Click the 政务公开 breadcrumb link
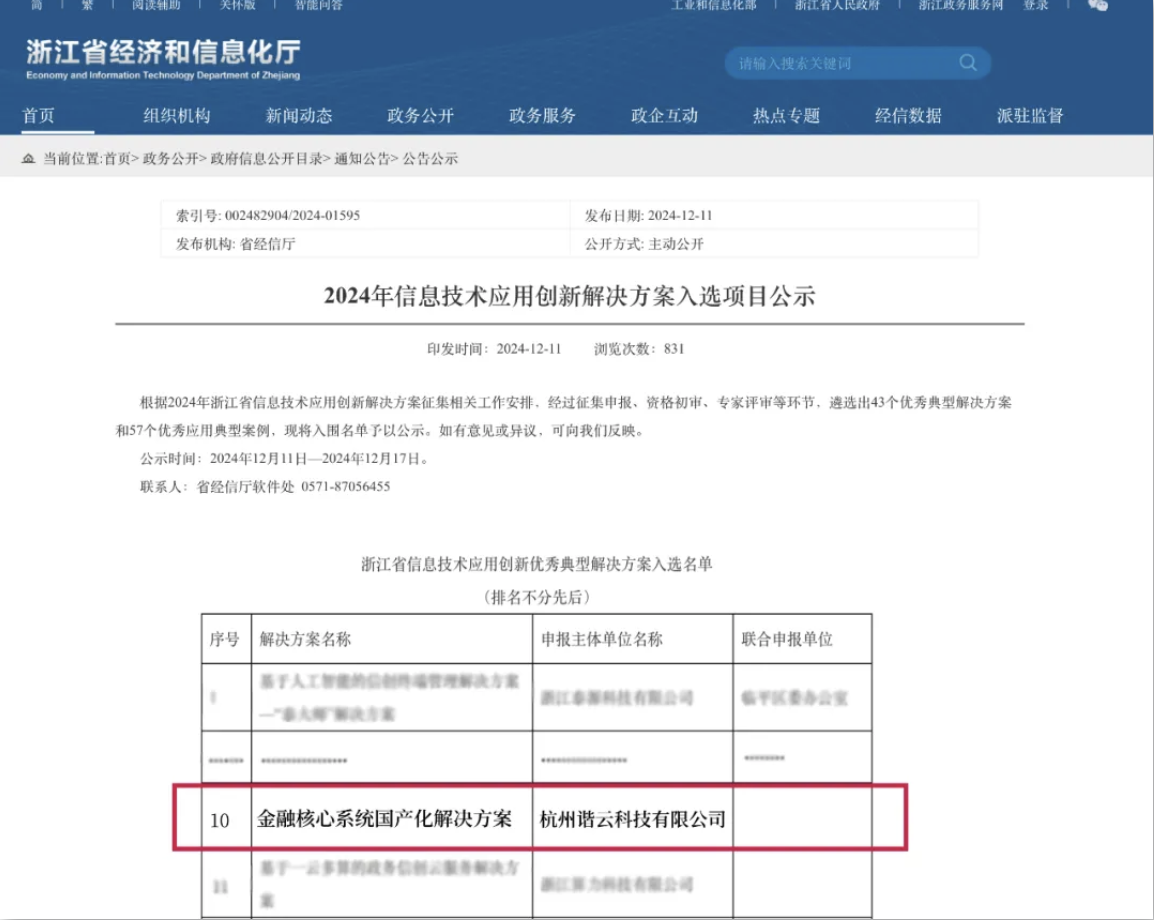The image size is (1154, 920). click(170, 158)
